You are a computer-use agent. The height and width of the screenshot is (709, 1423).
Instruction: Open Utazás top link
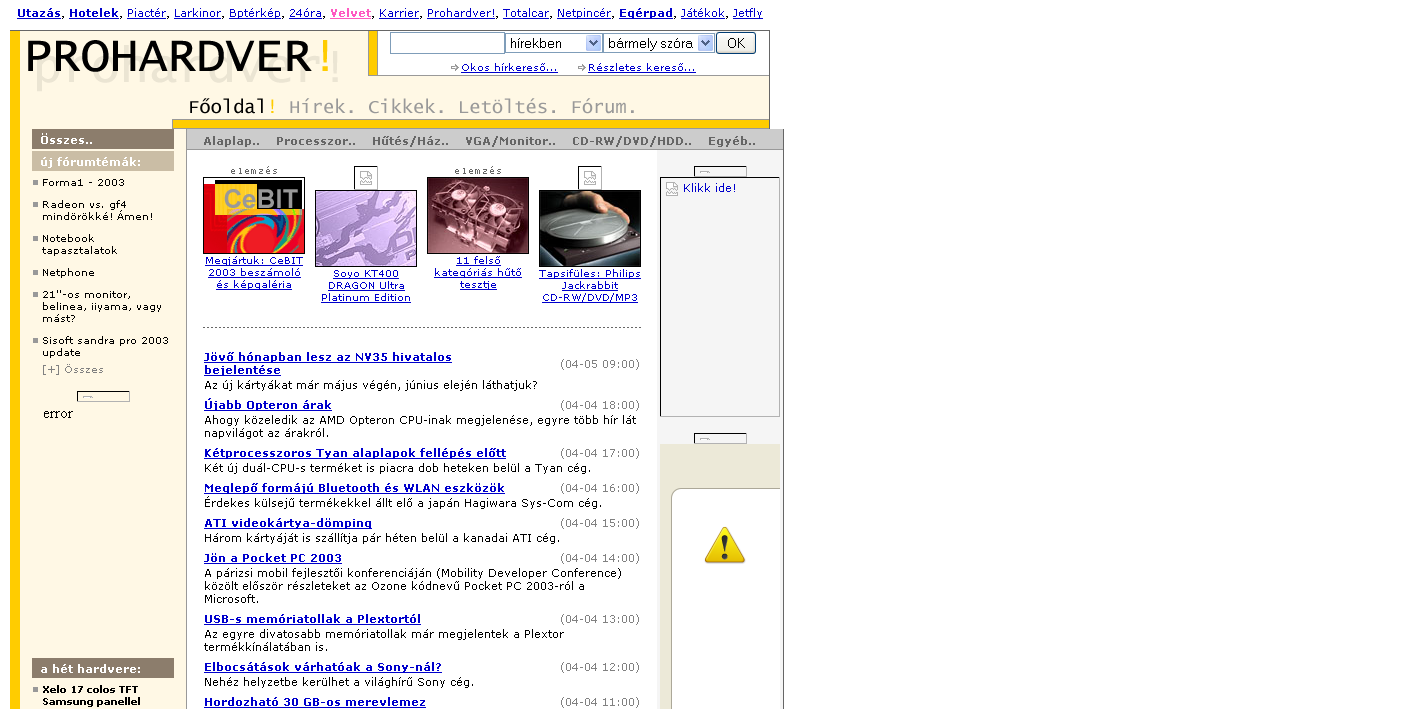pos(39,13)
